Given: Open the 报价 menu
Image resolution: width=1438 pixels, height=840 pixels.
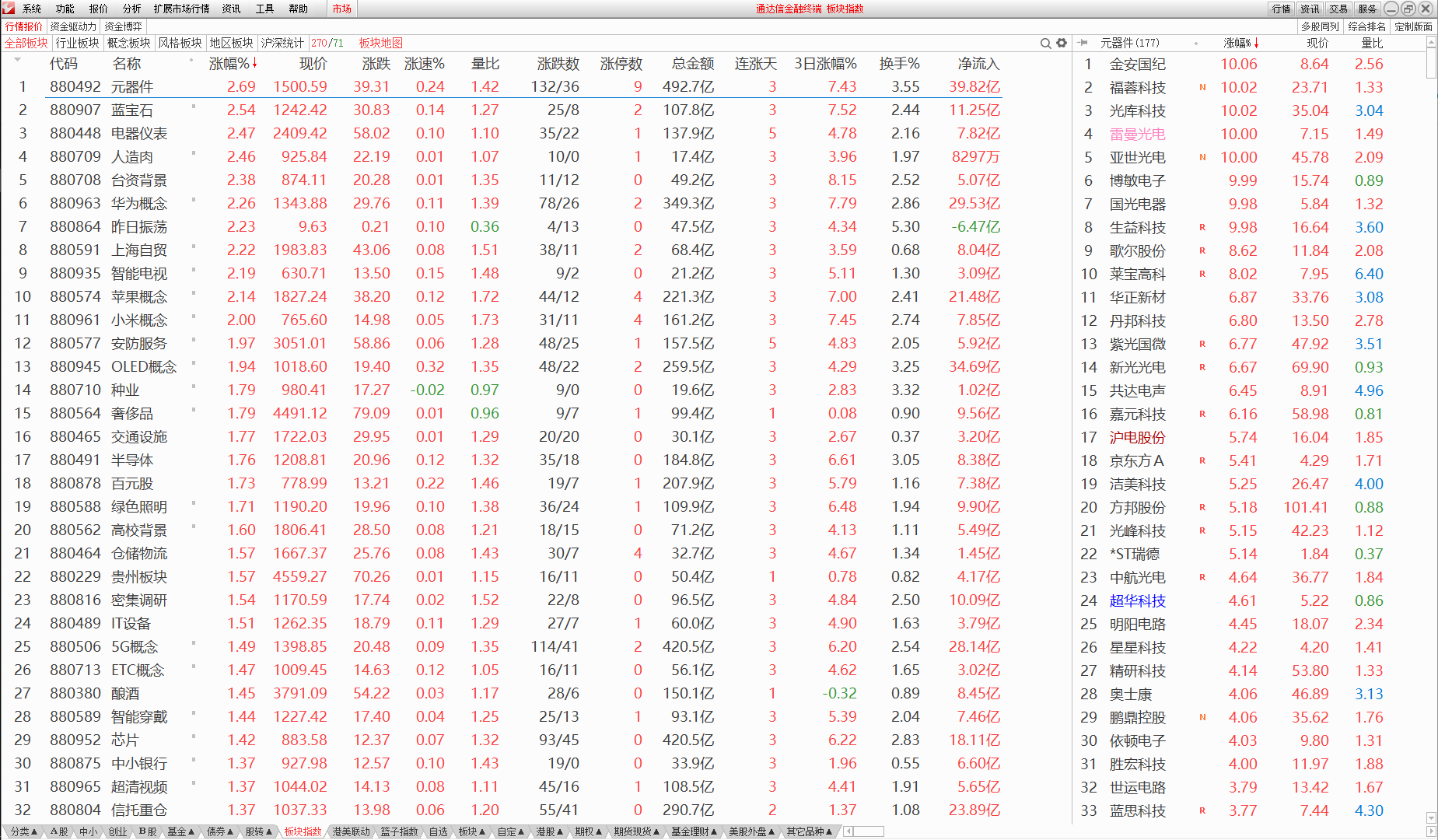Looking at the screenshot, I should pos(99,9).
